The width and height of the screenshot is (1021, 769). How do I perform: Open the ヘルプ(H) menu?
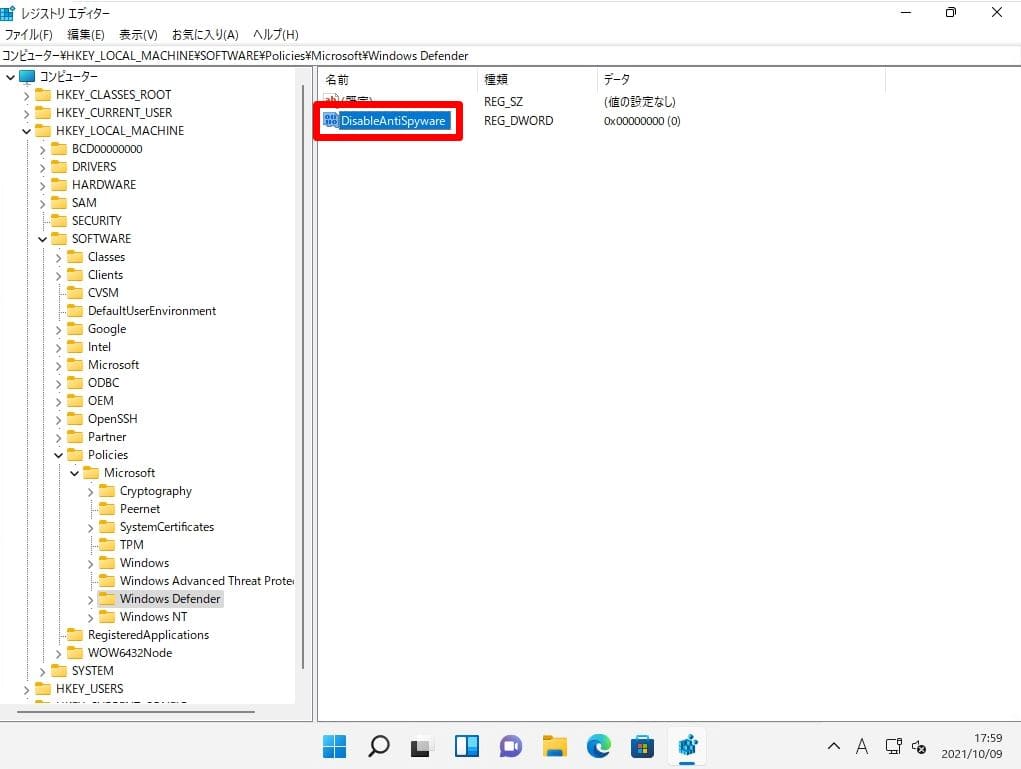point(275,35)
